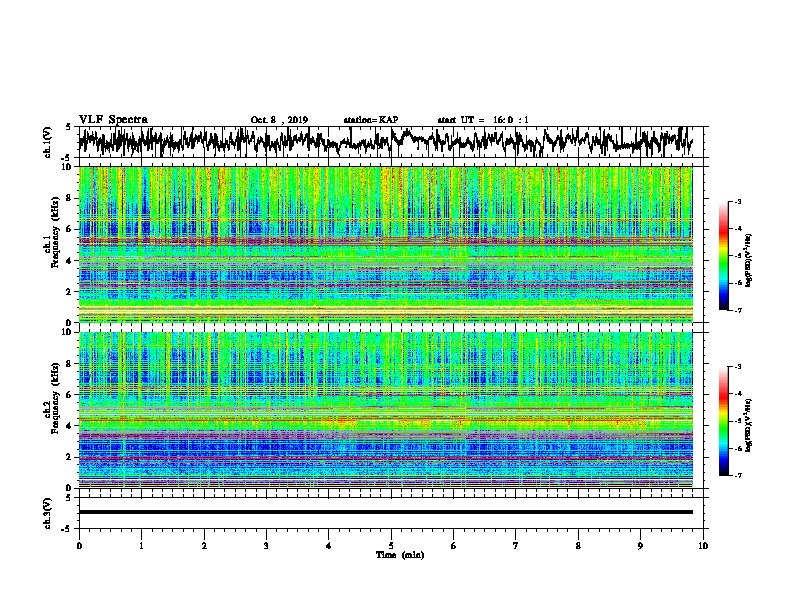The height and width of the screenshot is (612, 792).
Task: Click the VLF Spectra plot title
Action: click(x=113, y=120)
